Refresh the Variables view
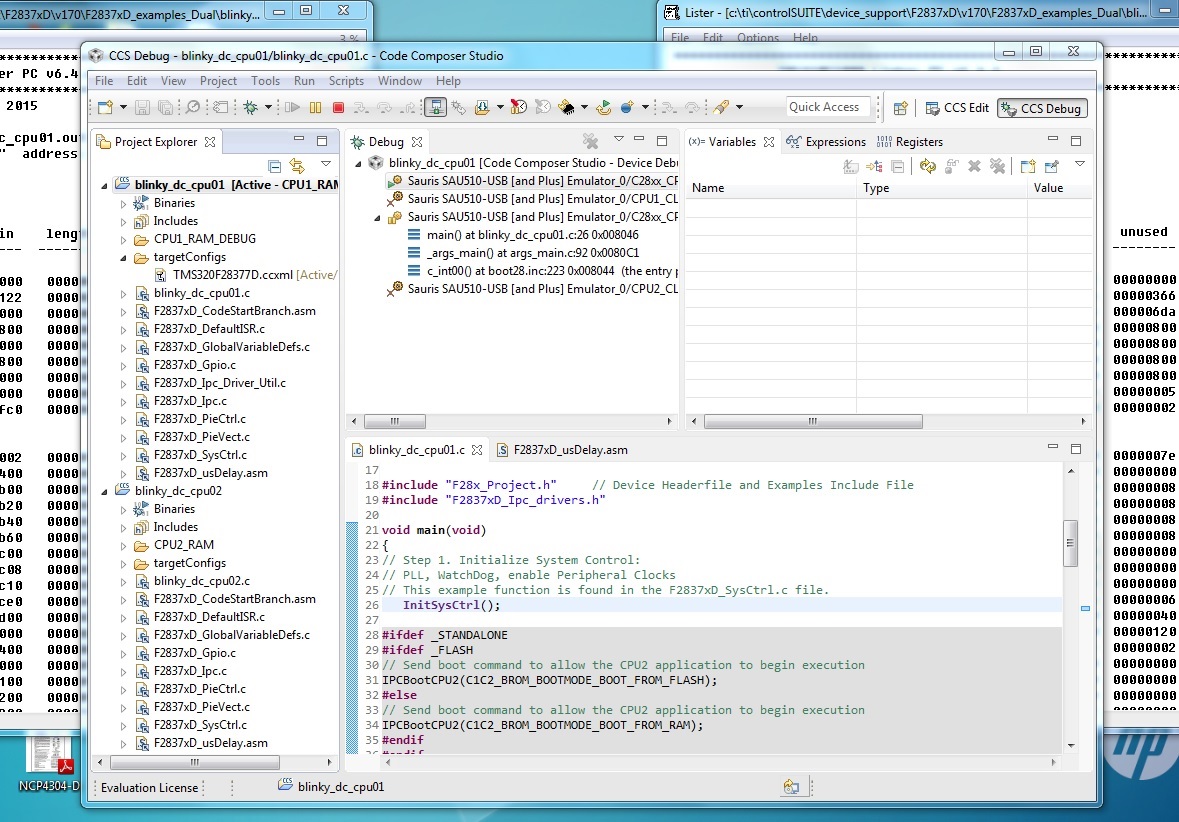Viewport: 1179px width, 822px height. point(927,167)
